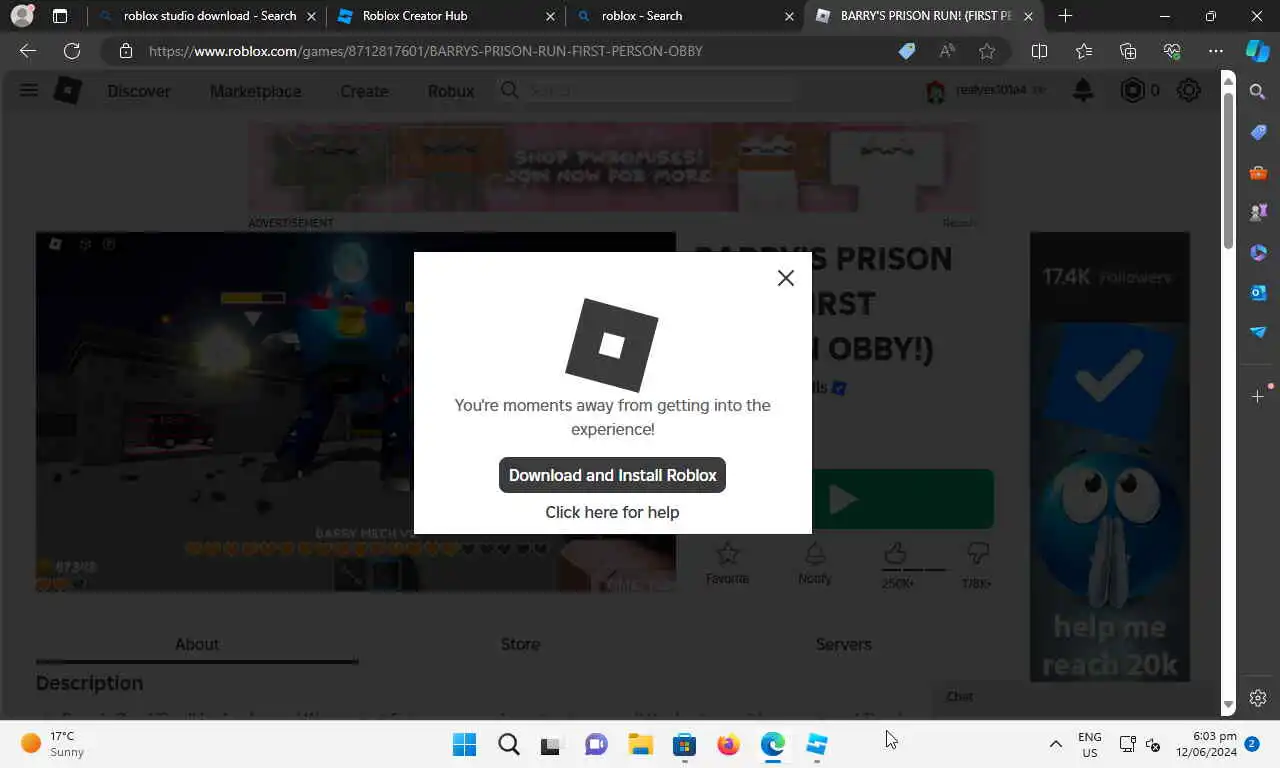The image size is (1280, 768).
Task: Open weather widget showing 17°C Sunny
Action: tap(53, 744)
